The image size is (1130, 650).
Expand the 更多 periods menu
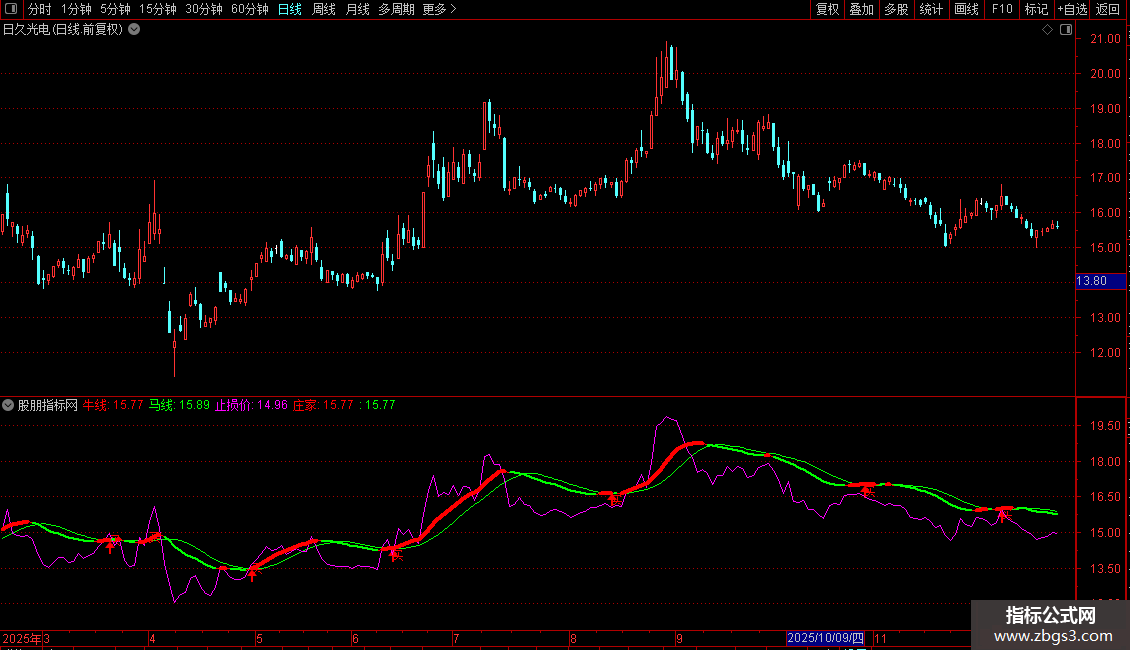439,9
